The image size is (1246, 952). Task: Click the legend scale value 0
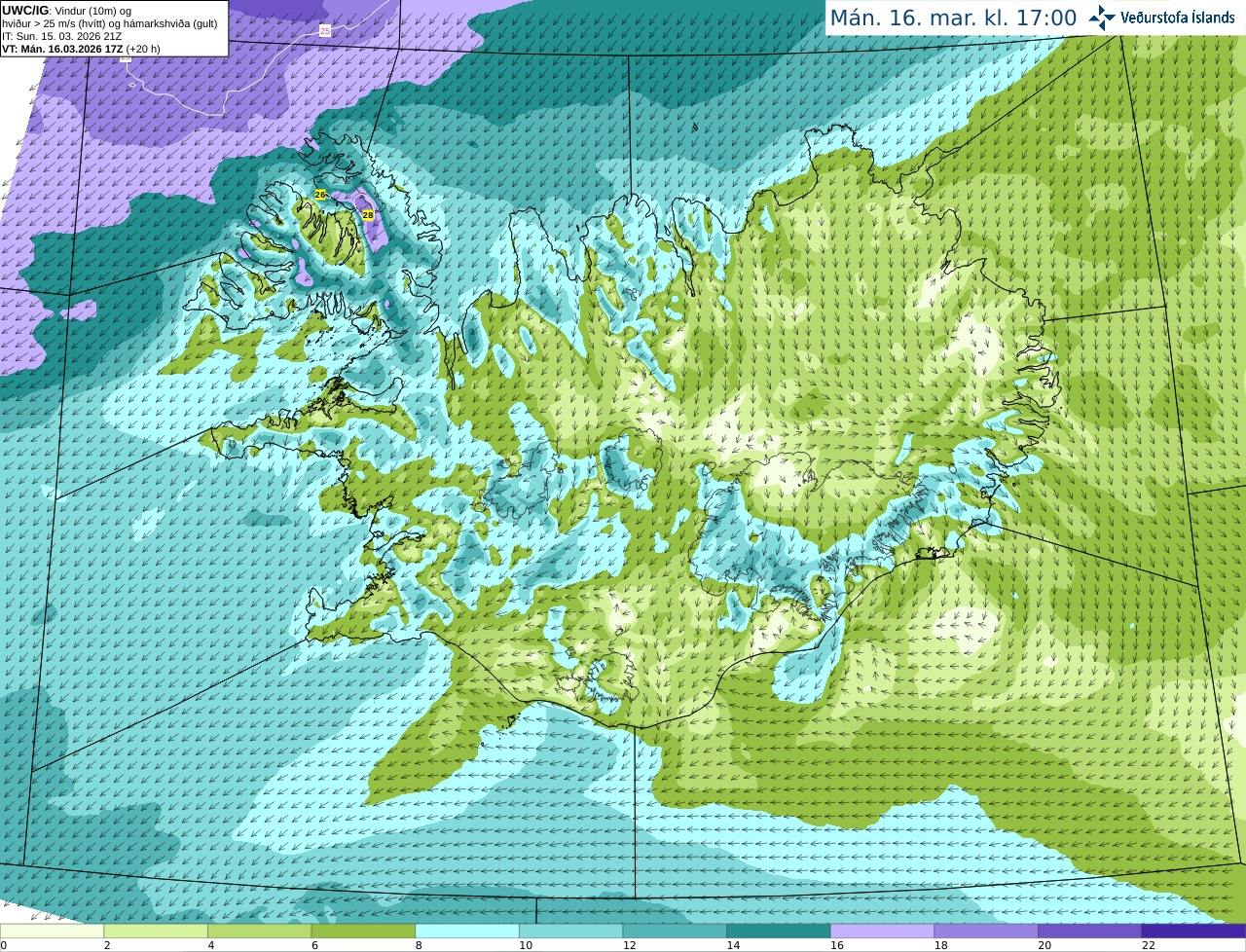click(x=3, y=945)
